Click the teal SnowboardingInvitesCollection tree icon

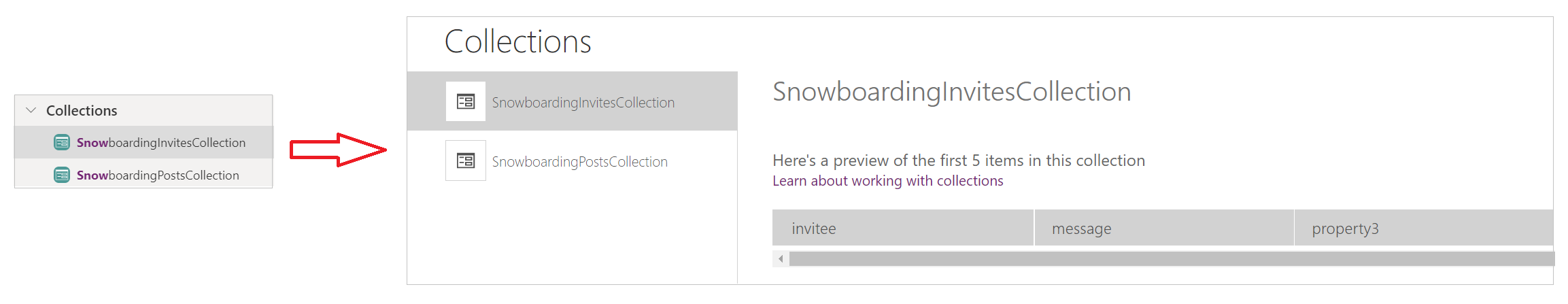coord(62,142)
